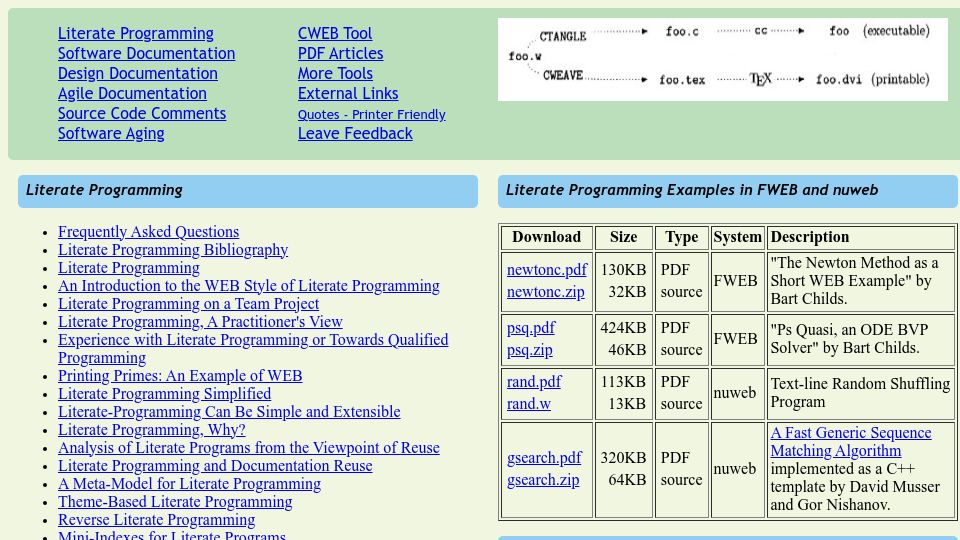Click the Leave Feedback link

355,133
